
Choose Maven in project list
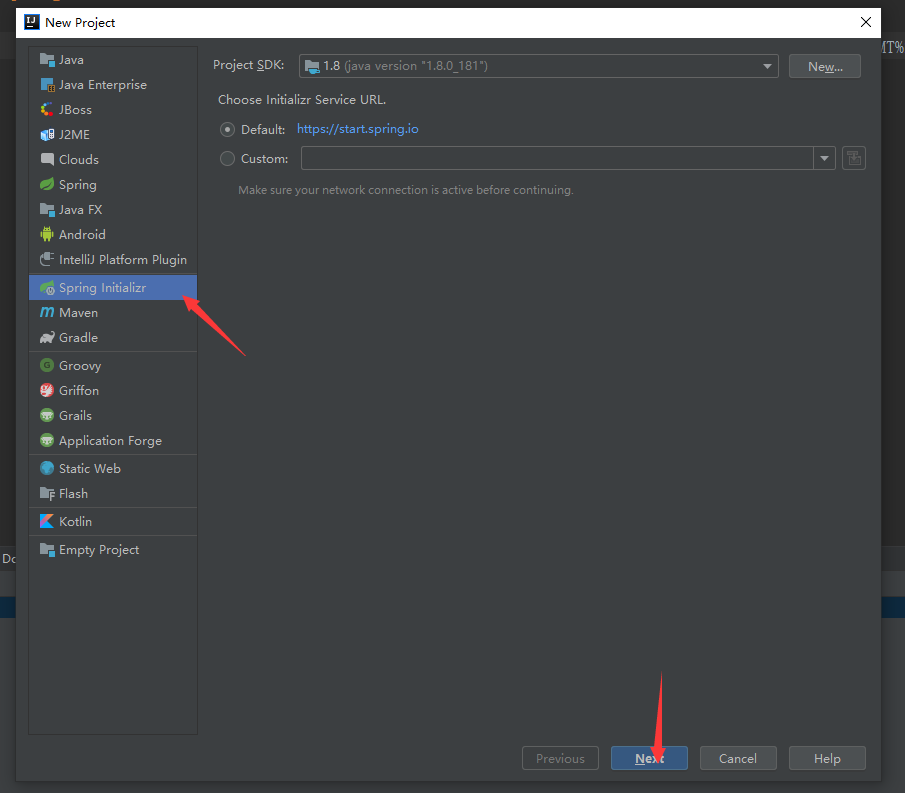[x=113, y=312]
